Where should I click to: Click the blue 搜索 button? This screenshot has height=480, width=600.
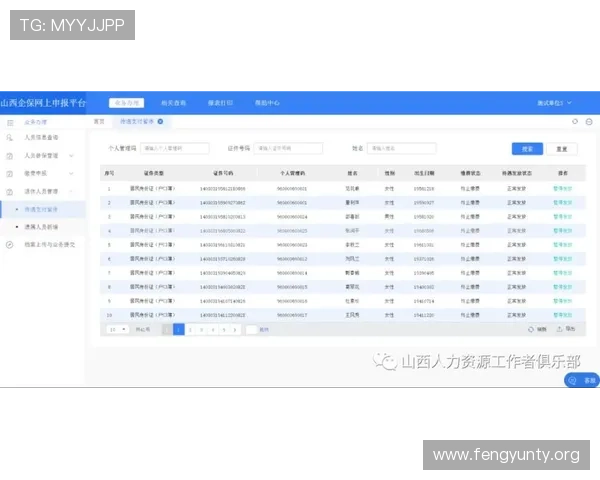coord(527,149)
